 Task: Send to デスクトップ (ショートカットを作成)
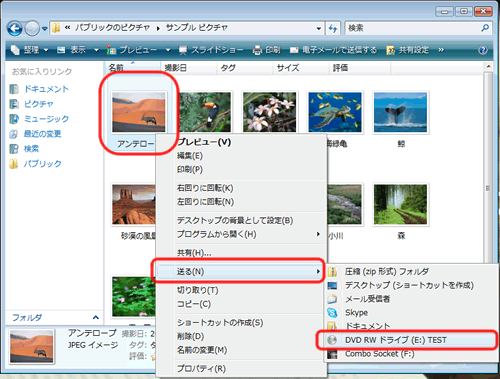(x=412, y=285)
